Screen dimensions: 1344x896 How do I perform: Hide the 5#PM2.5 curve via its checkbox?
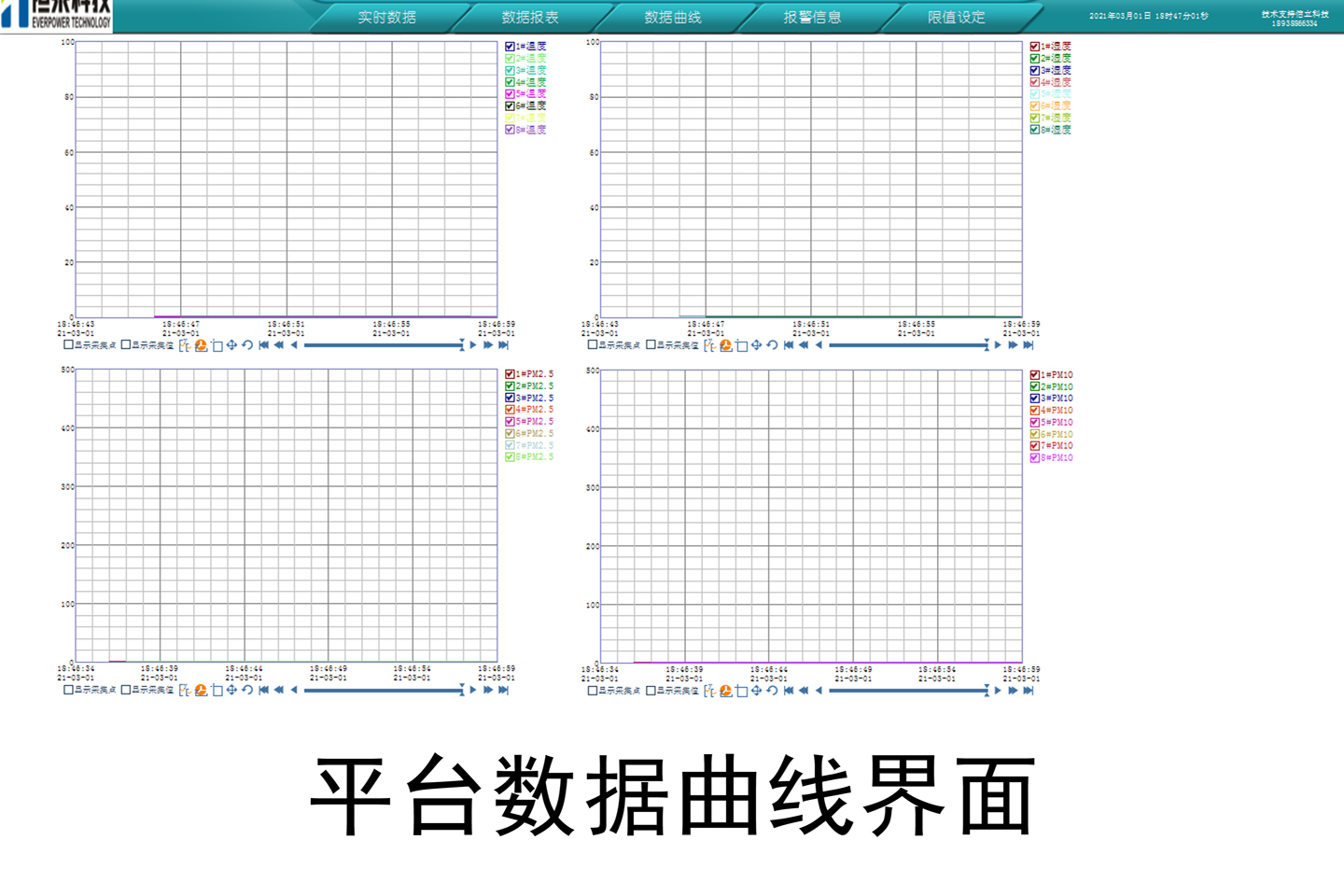tap(510, 422)
